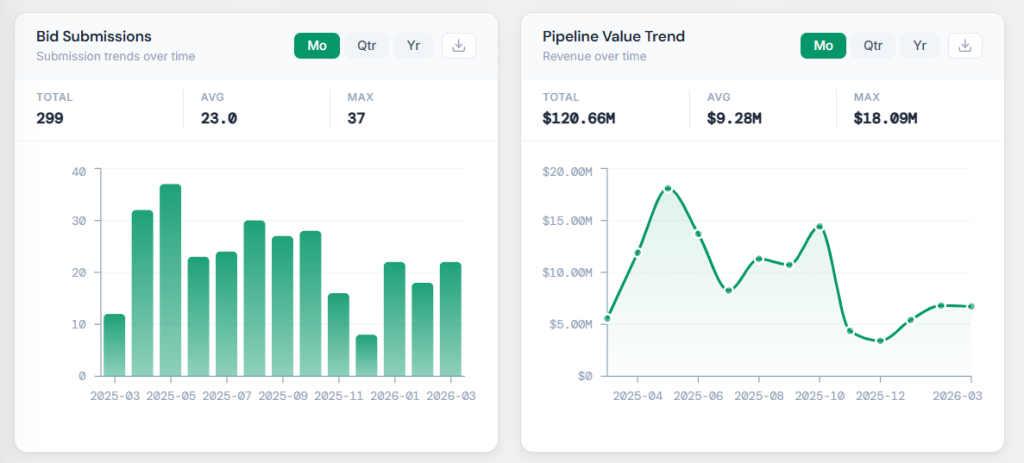Click the Pipeline TOTAL value $120.66M
Viewport: 1024px width, 463px height.
coord(578,118)
